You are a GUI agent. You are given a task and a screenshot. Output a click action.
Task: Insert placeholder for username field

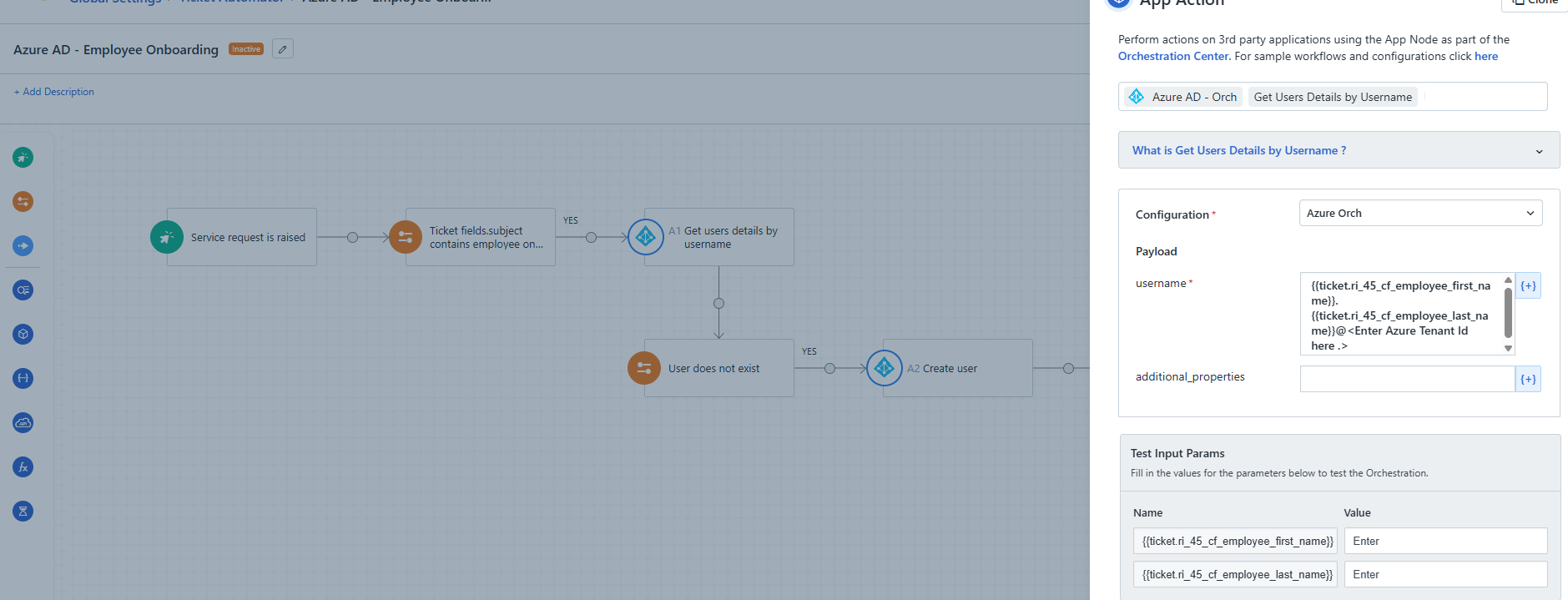[1528, 285]
